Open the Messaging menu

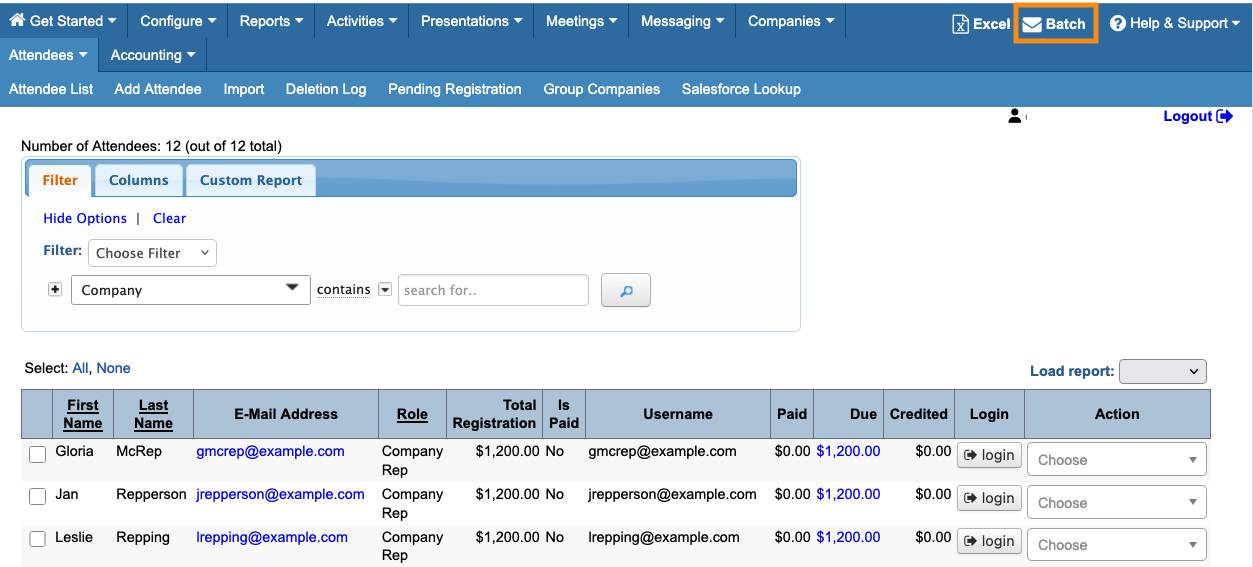coord(682,21)
